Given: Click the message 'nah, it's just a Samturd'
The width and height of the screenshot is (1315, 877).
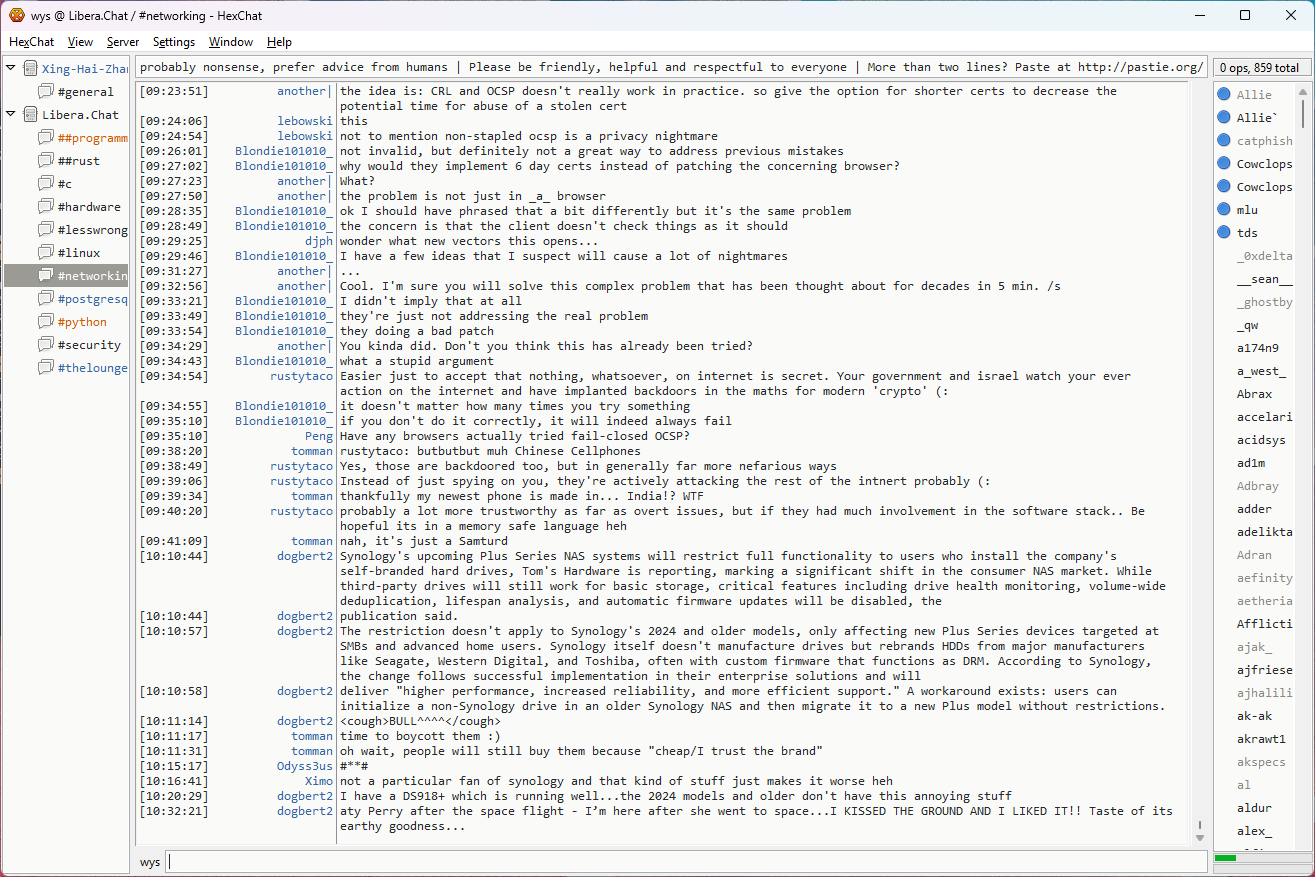Looking at the screenshot, I should point(424,541).
